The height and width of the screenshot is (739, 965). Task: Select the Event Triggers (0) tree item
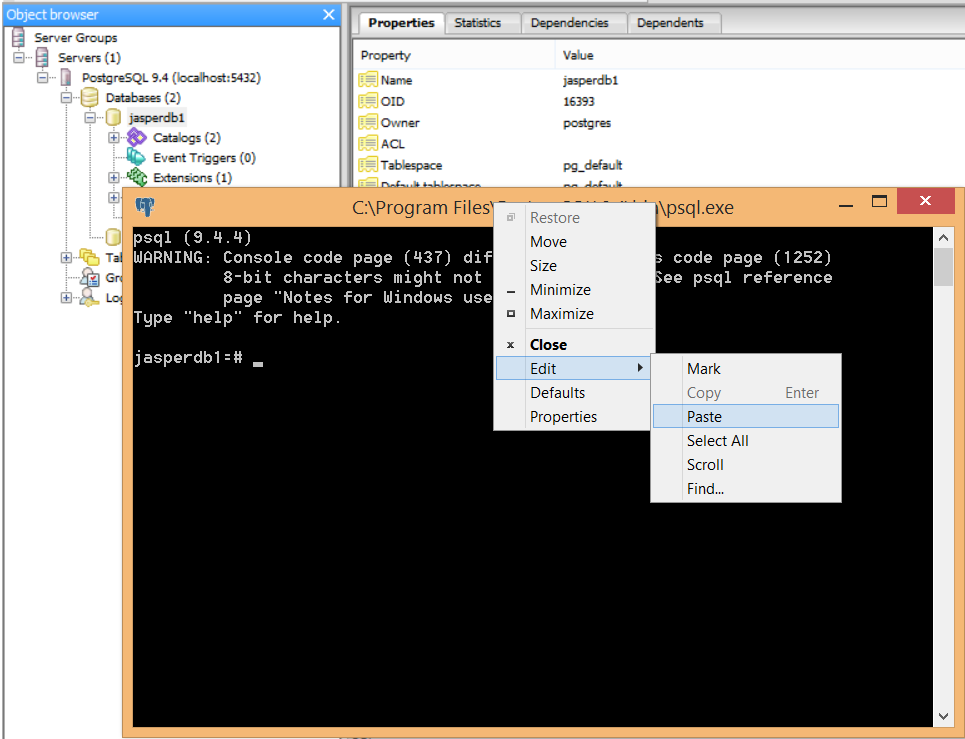204,158
